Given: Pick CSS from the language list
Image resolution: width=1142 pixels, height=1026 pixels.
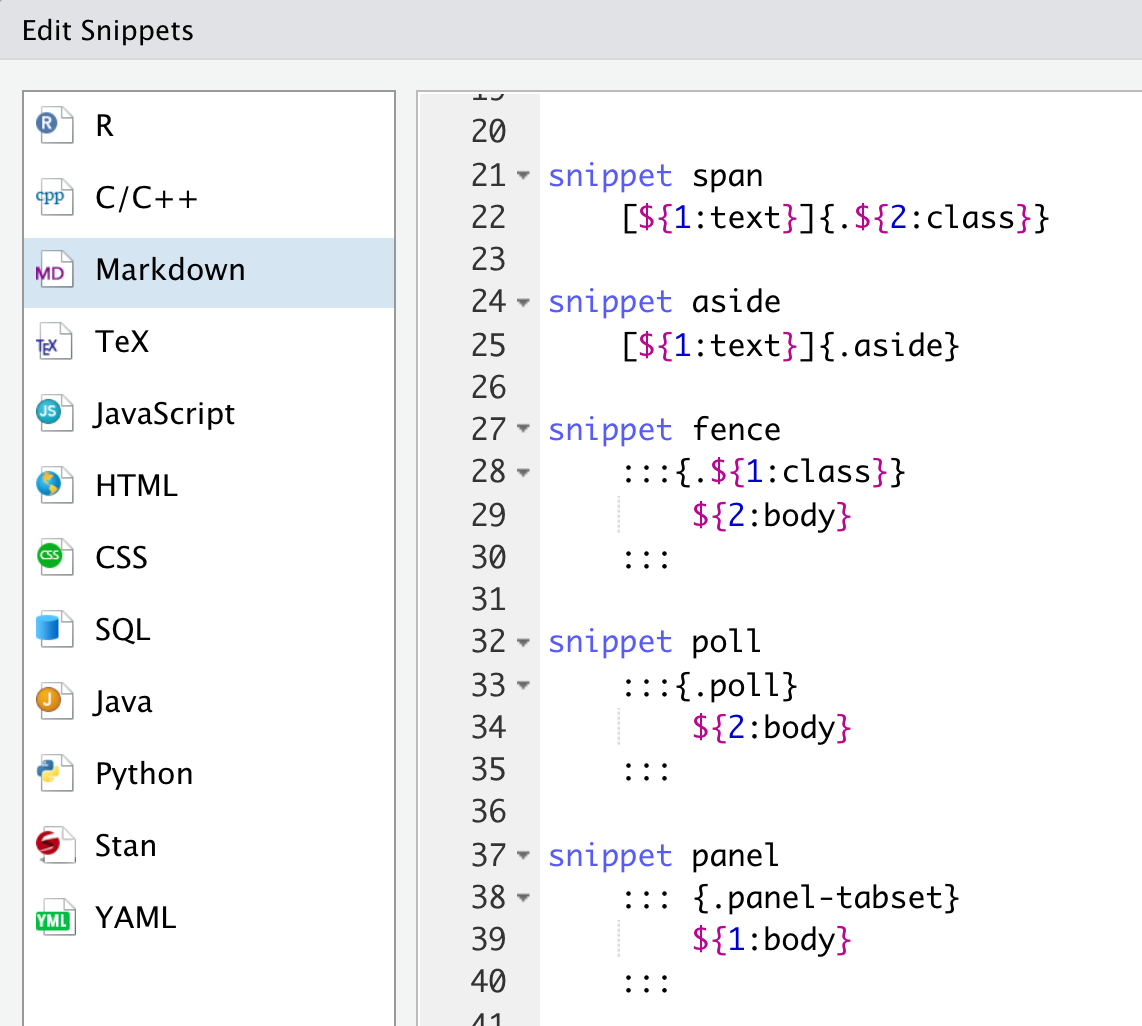Looking at the screenshot, I should 209,557.
